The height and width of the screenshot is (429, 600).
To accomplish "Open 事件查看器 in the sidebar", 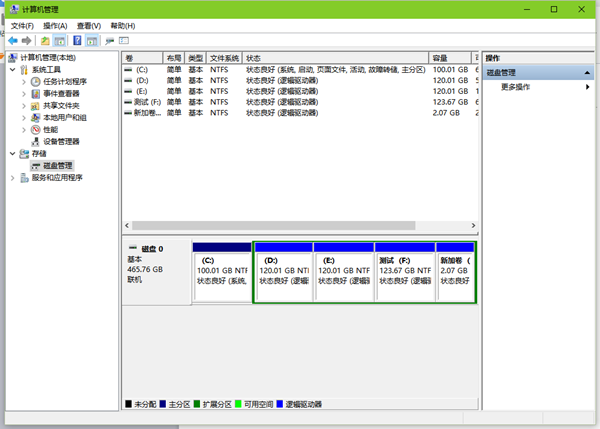I will point(61,93).
